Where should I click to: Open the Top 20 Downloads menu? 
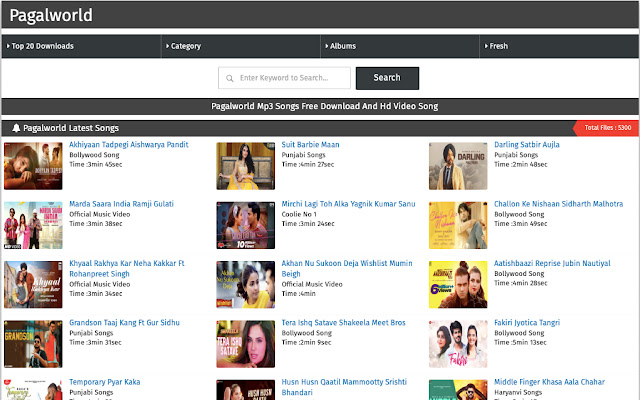pyautogui.click(x=81, y=46)
